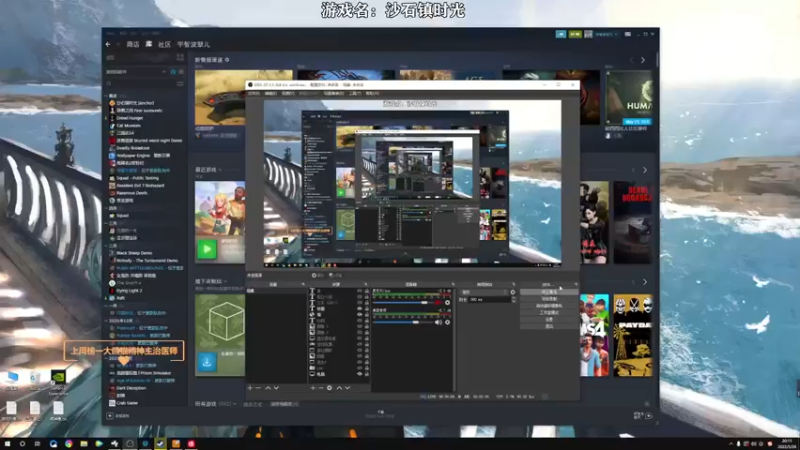Open Task View on taskbar
The height and width of the screenshot is (450, 800).
click(x=37, y=444)
